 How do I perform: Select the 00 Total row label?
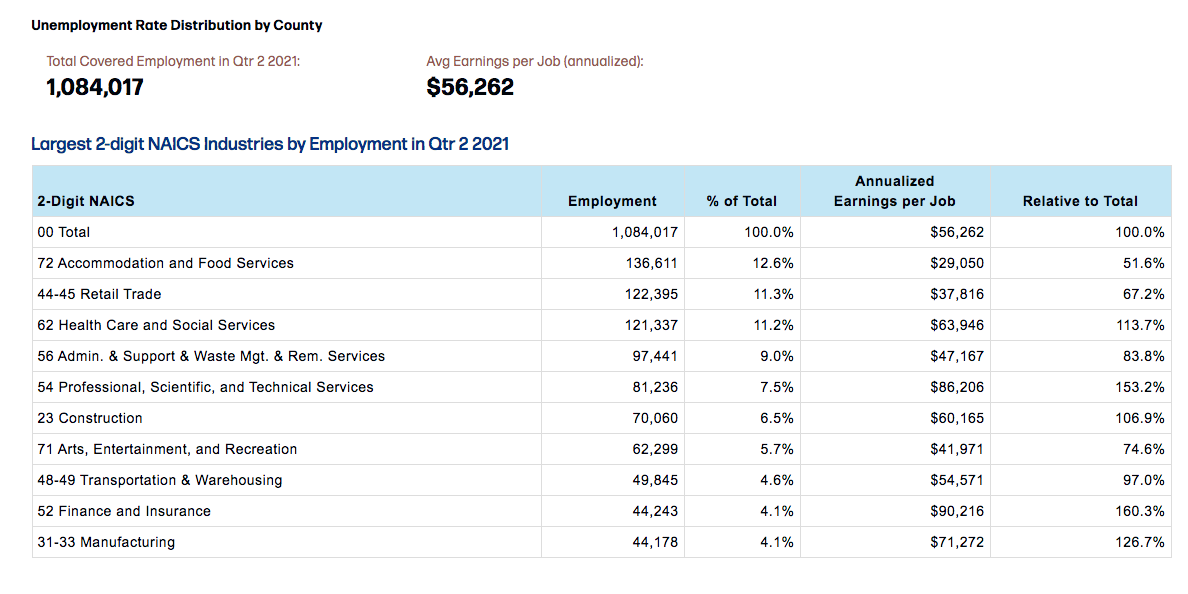click(x=64, y=233)
